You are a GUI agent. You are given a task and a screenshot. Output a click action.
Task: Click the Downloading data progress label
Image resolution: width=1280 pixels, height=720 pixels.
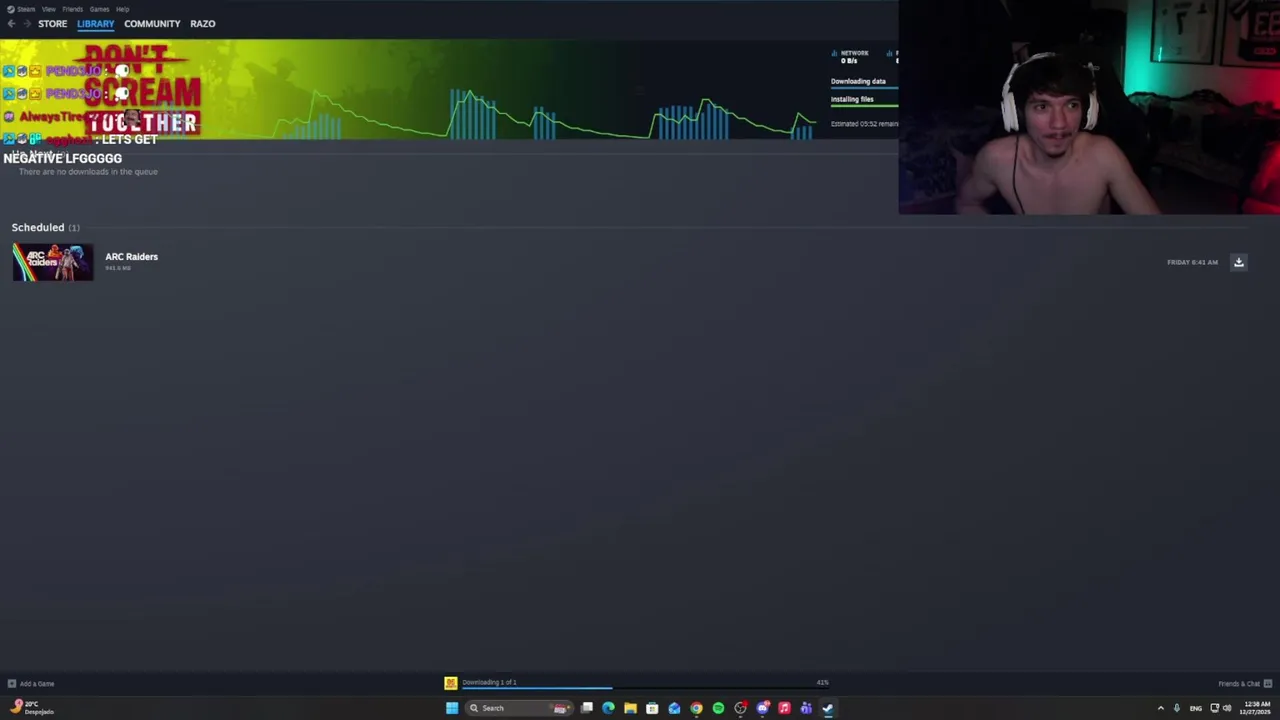tap(858, 81)
